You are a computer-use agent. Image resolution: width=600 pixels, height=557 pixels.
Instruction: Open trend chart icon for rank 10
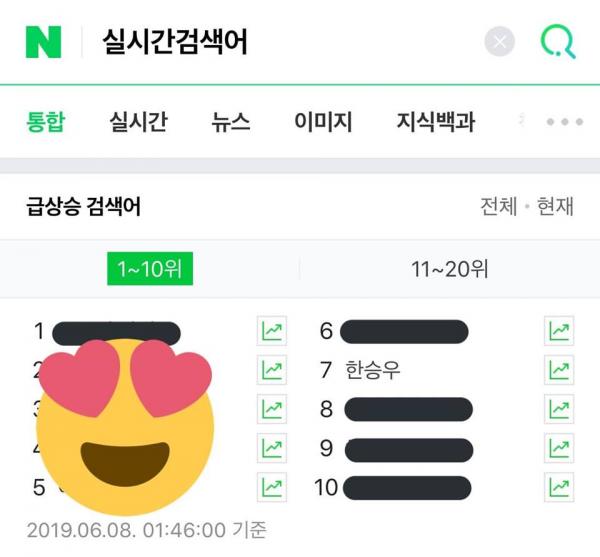coord(559,487)
